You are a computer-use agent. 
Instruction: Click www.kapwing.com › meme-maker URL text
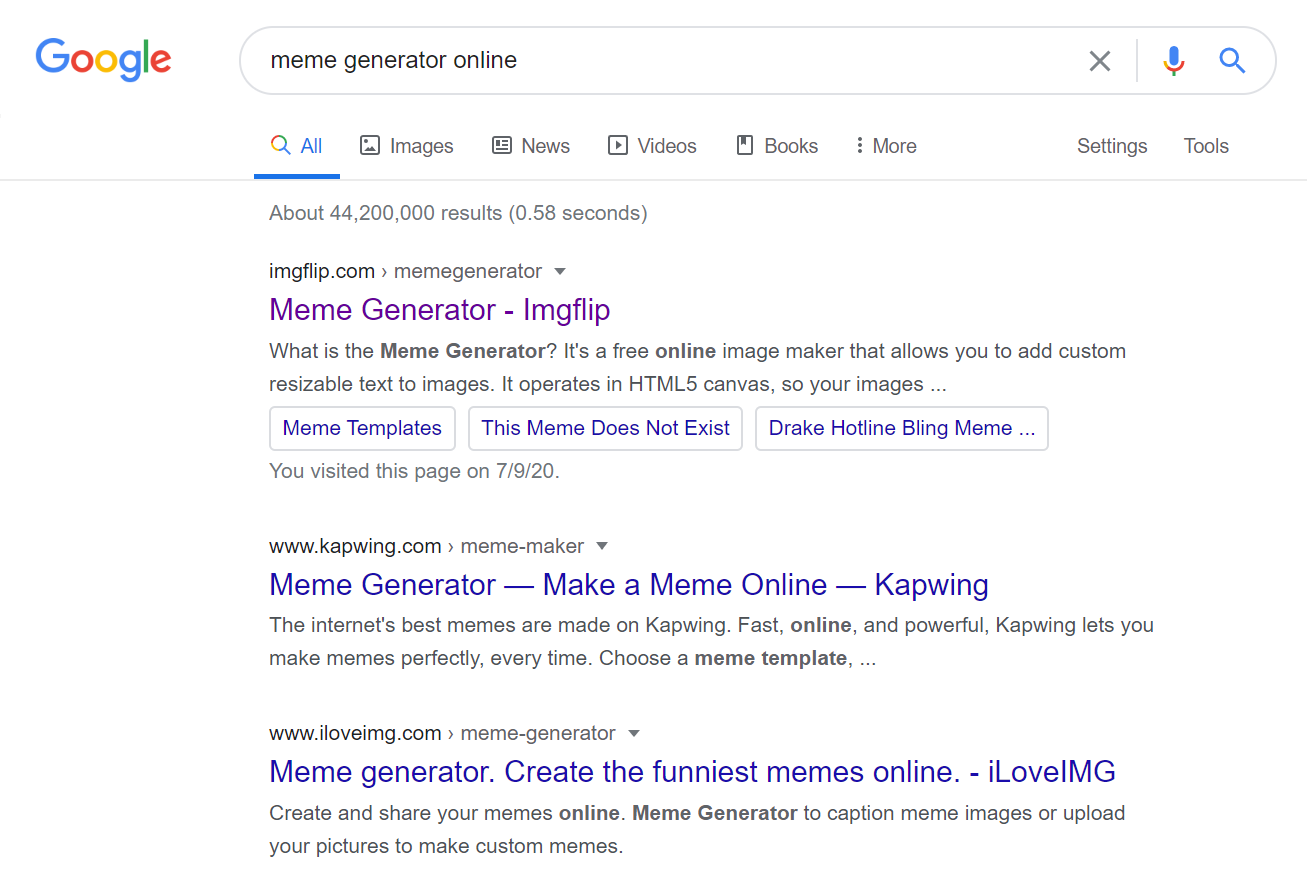[426, 547]
